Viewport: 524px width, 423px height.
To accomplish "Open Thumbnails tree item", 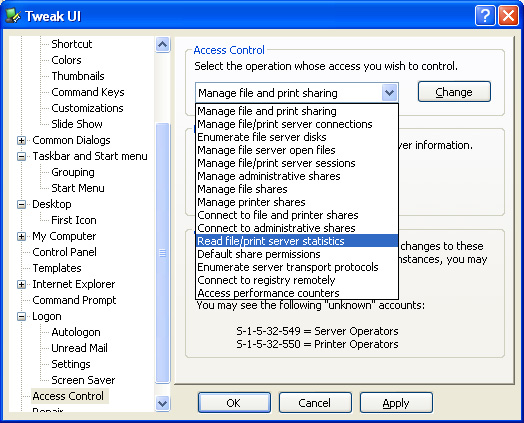I will click(78, 76).
